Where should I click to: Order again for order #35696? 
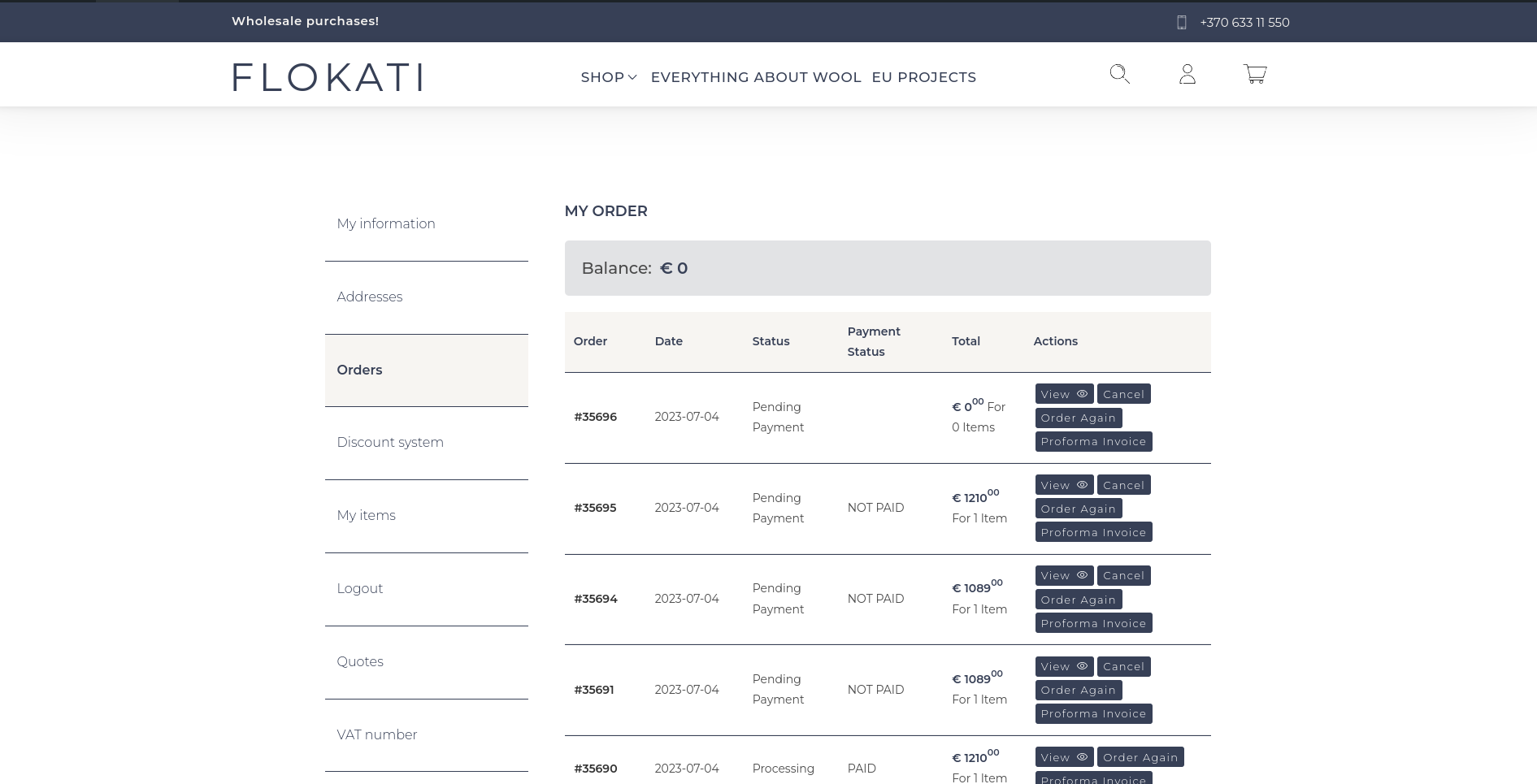coord(1079,418)
